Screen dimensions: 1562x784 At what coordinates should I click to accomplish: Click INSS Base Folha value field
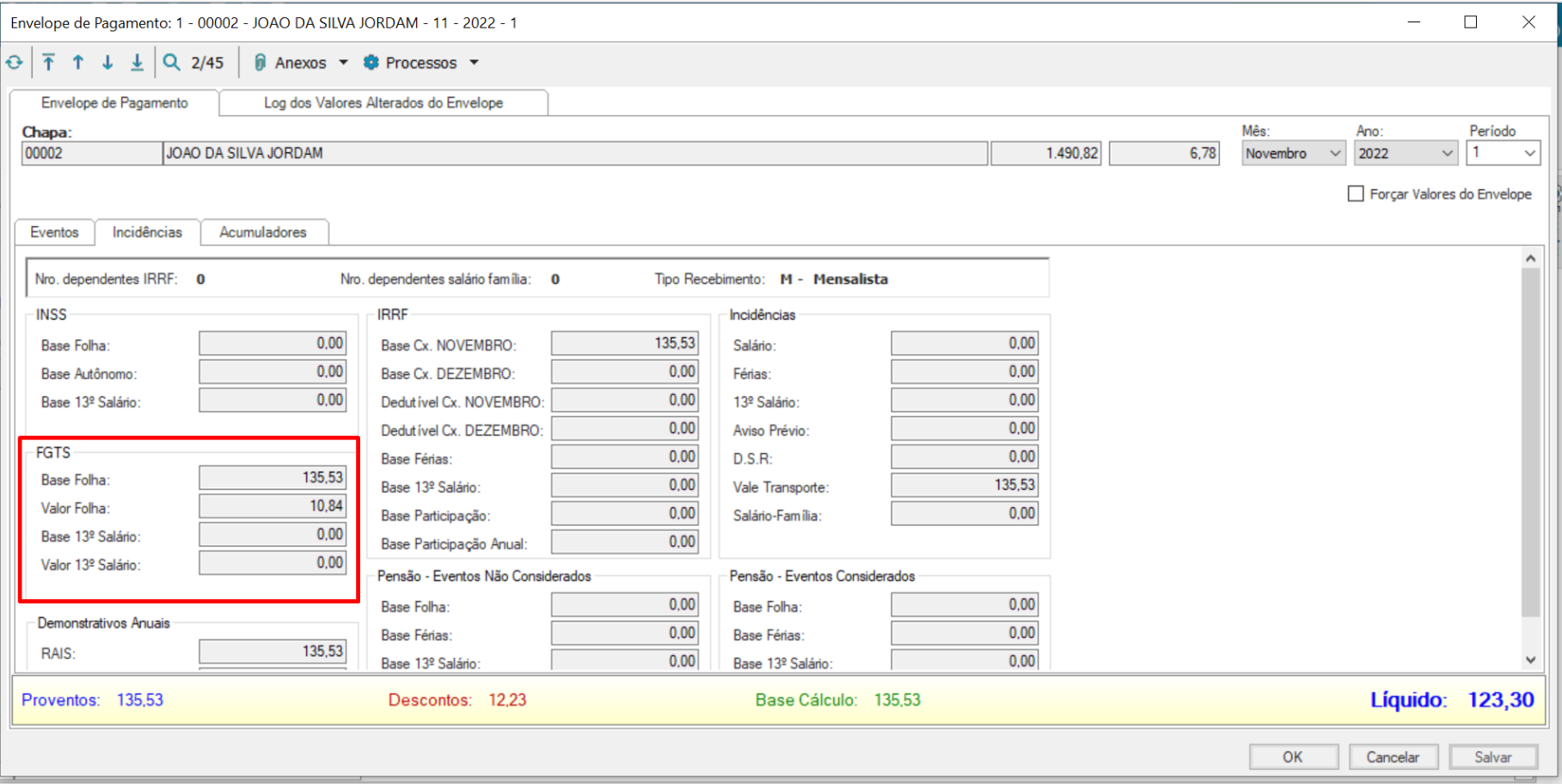point(273,344)
